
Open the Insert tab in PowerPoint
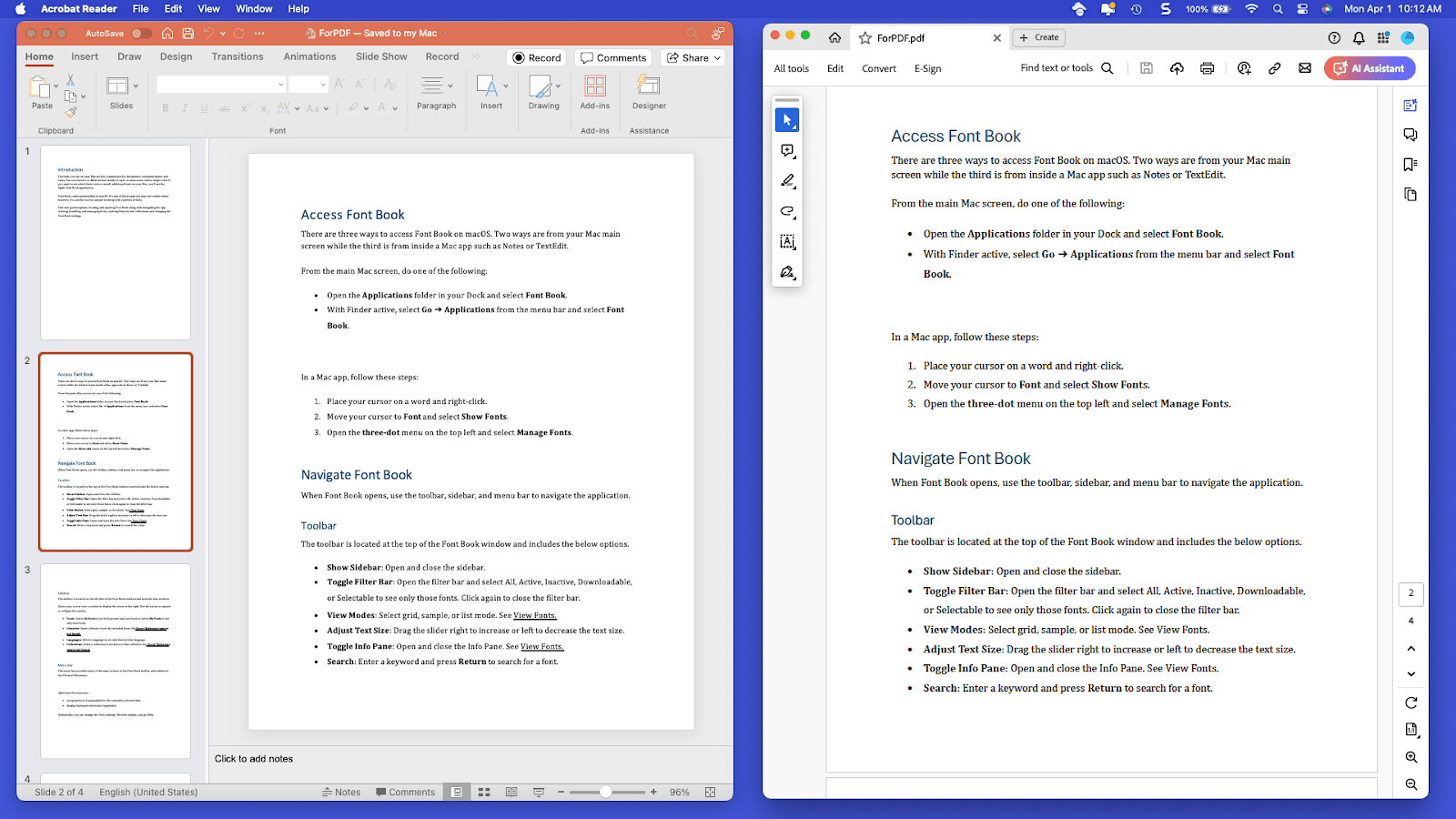(x=85, y=56)
